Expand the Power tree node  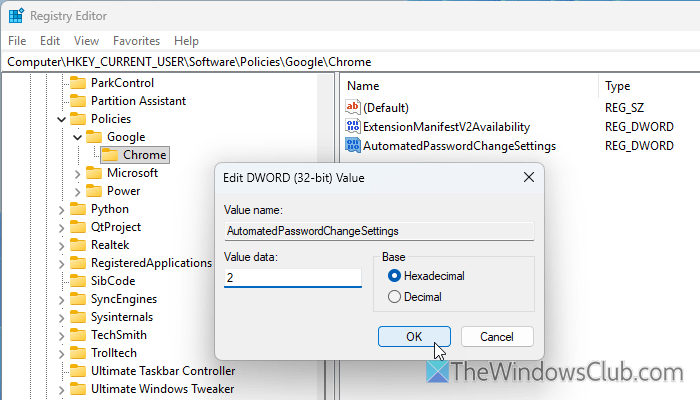point(78,192)
